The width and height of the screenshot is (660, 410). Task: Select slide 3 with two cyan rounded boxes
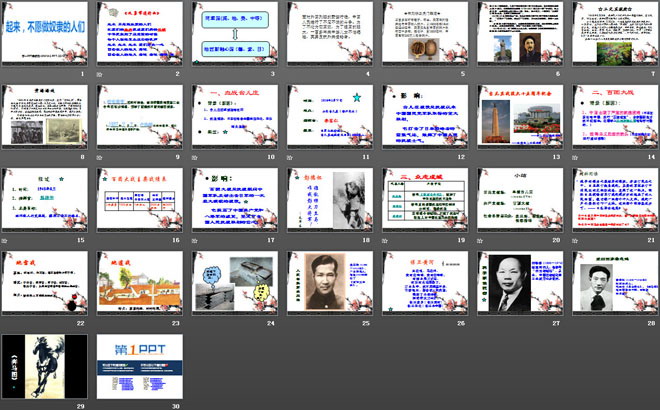click(235, 33)
